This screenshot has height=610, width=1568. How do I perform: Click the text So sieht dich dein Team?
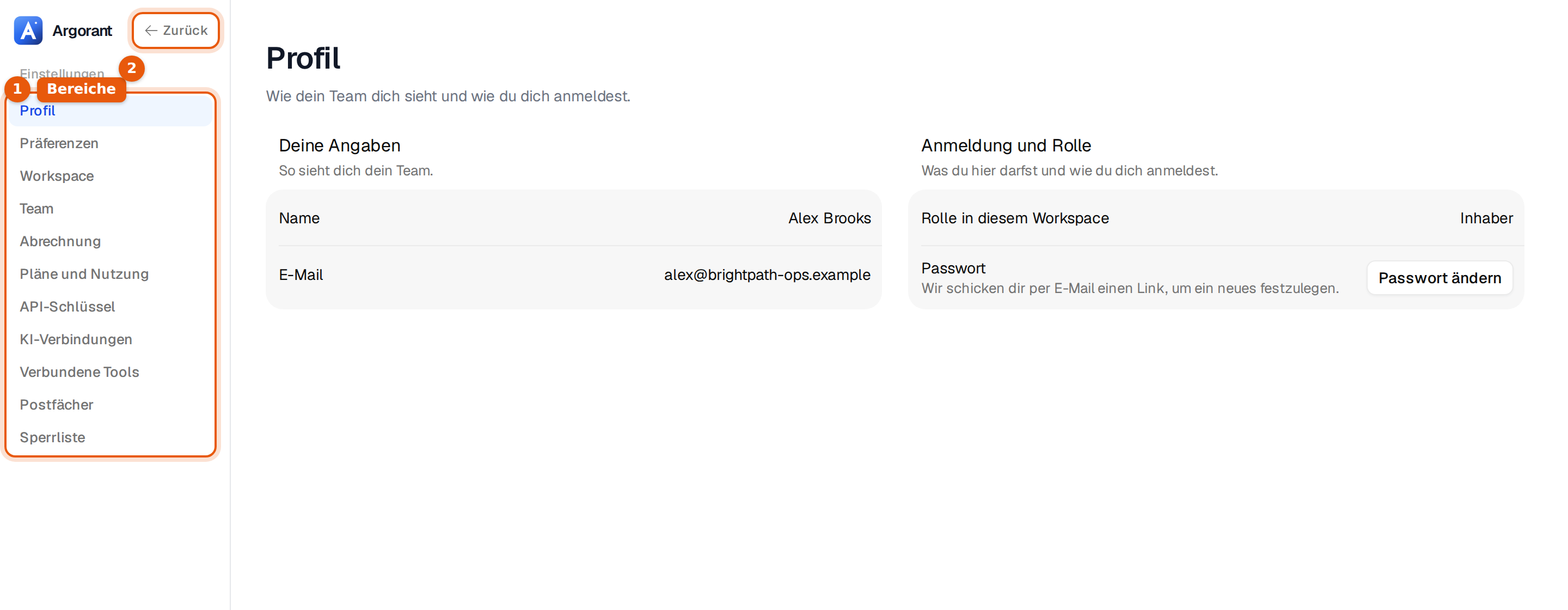click(356, 171)
